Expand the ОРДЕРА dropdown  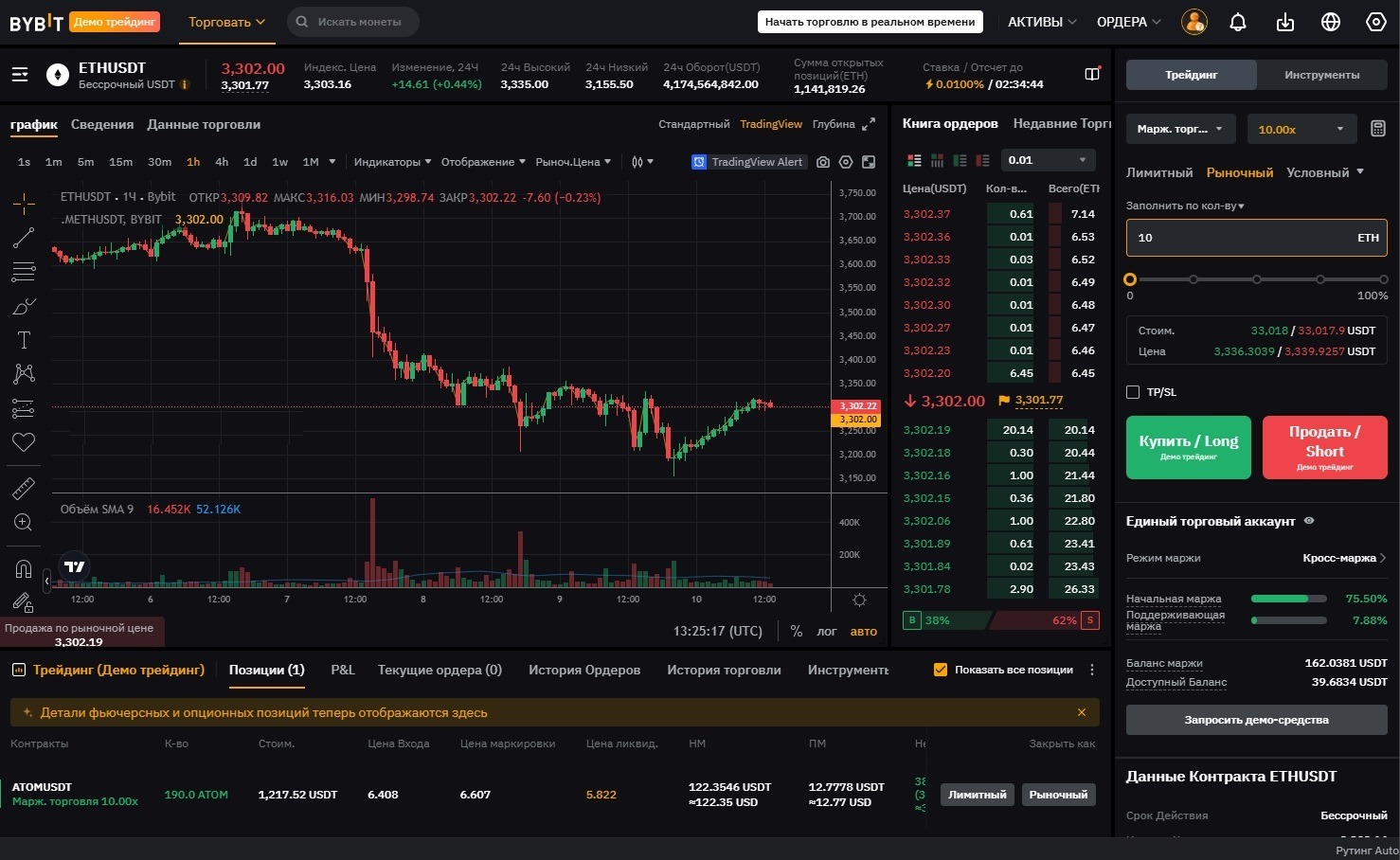pyautogui.click(x=1129, y=22)
